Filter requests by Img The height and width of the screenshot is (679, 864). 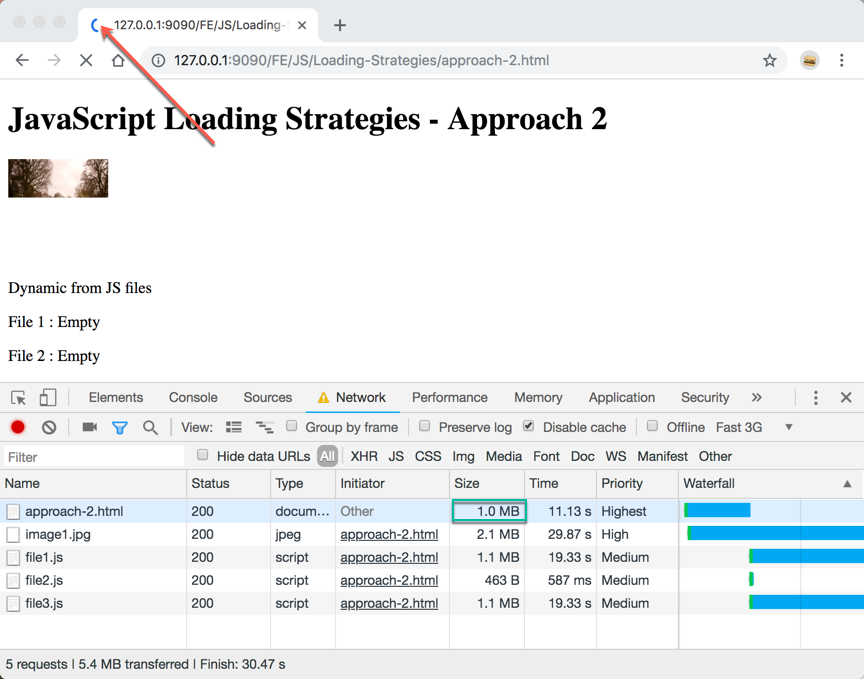(x=463, y=456)
